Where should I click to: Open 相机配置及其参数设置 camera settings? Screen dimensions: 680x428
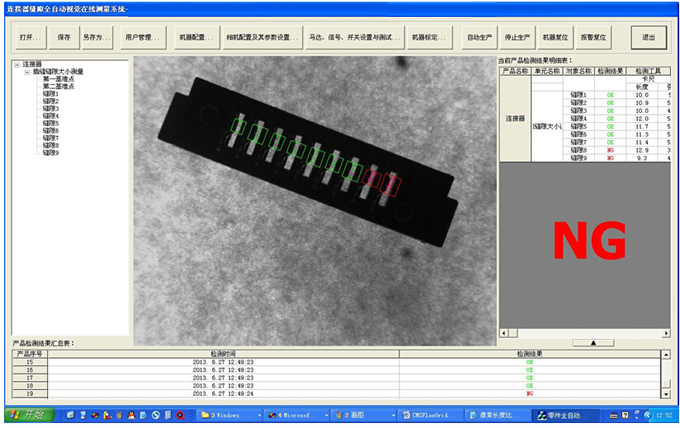pos(262,37)
